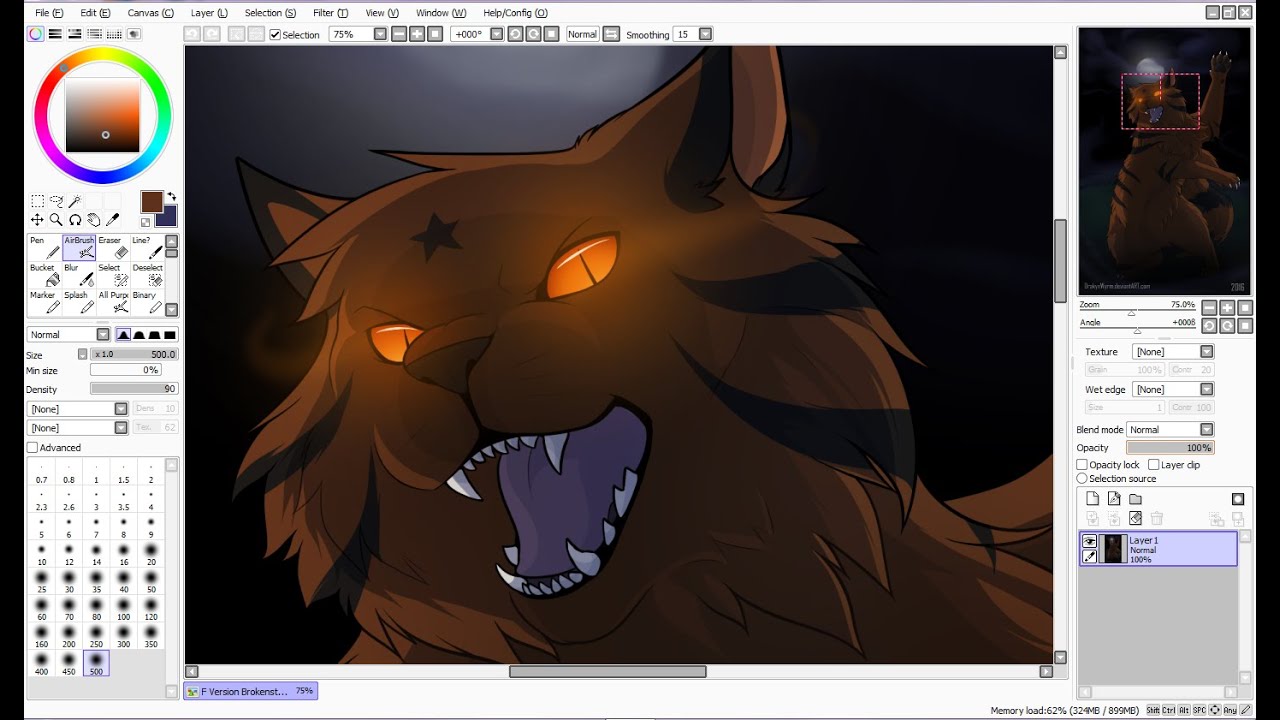Choose the Deselect pen tool
Viewport: 1280px width, 720px height.
coord(147,275)
